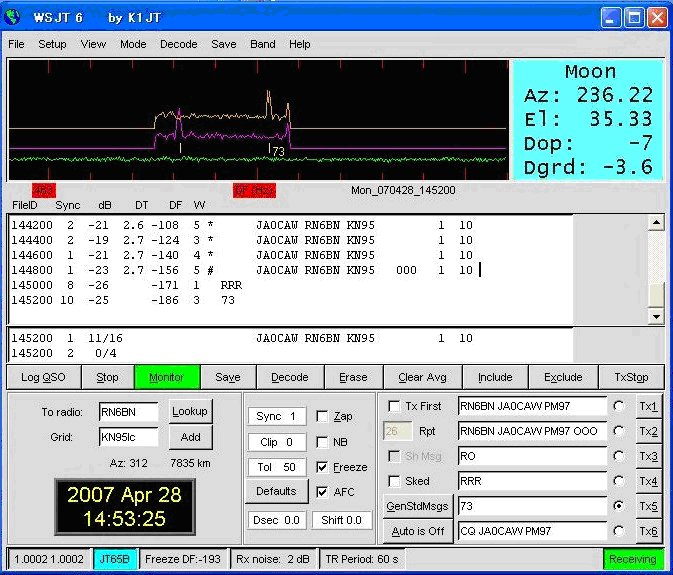
Task: Click the Tol 50 control
Action: click(277, 467)
